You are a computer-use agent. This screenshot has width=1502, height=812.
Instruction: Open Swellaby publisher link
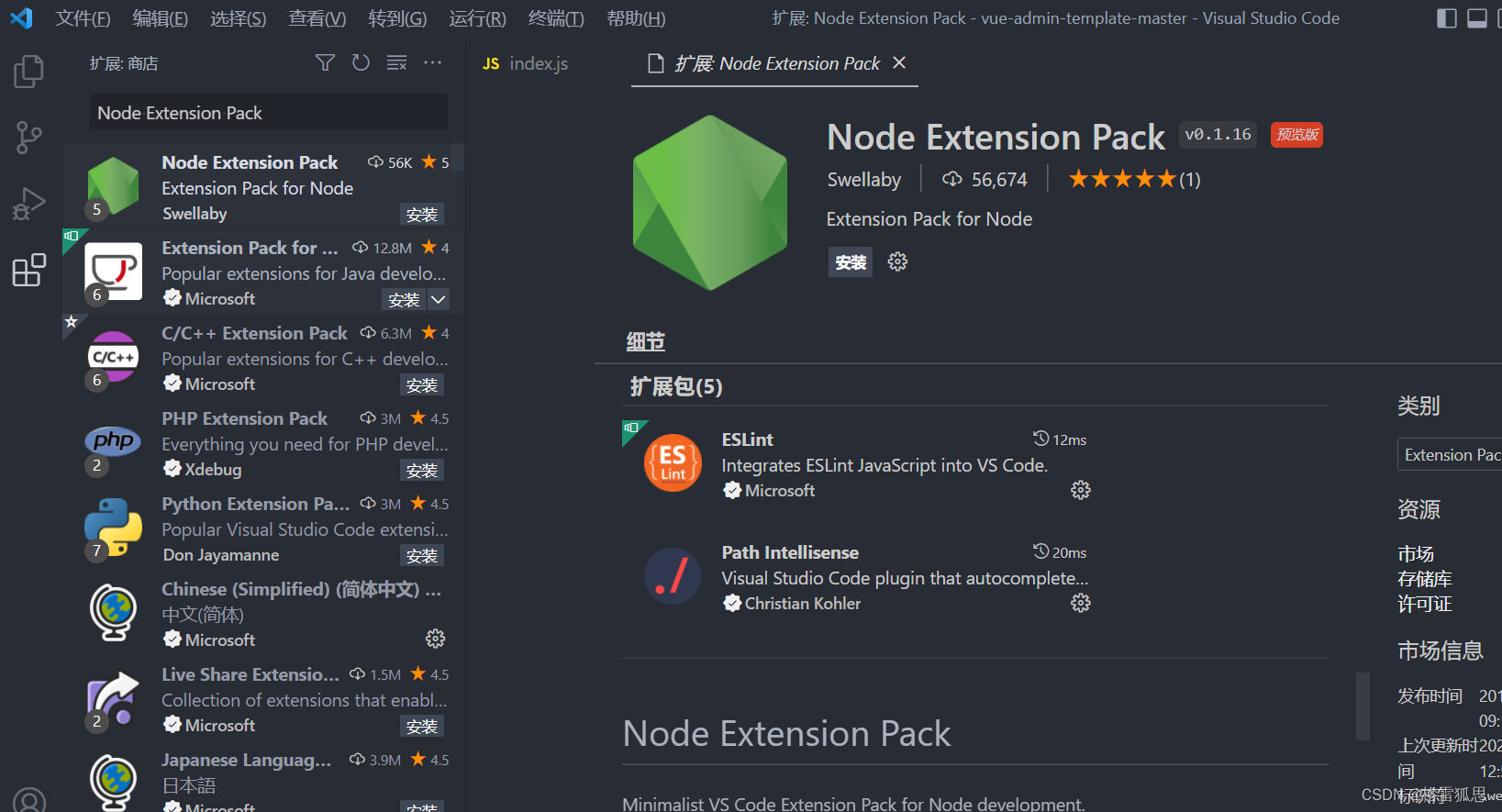[x=864, y=180]
